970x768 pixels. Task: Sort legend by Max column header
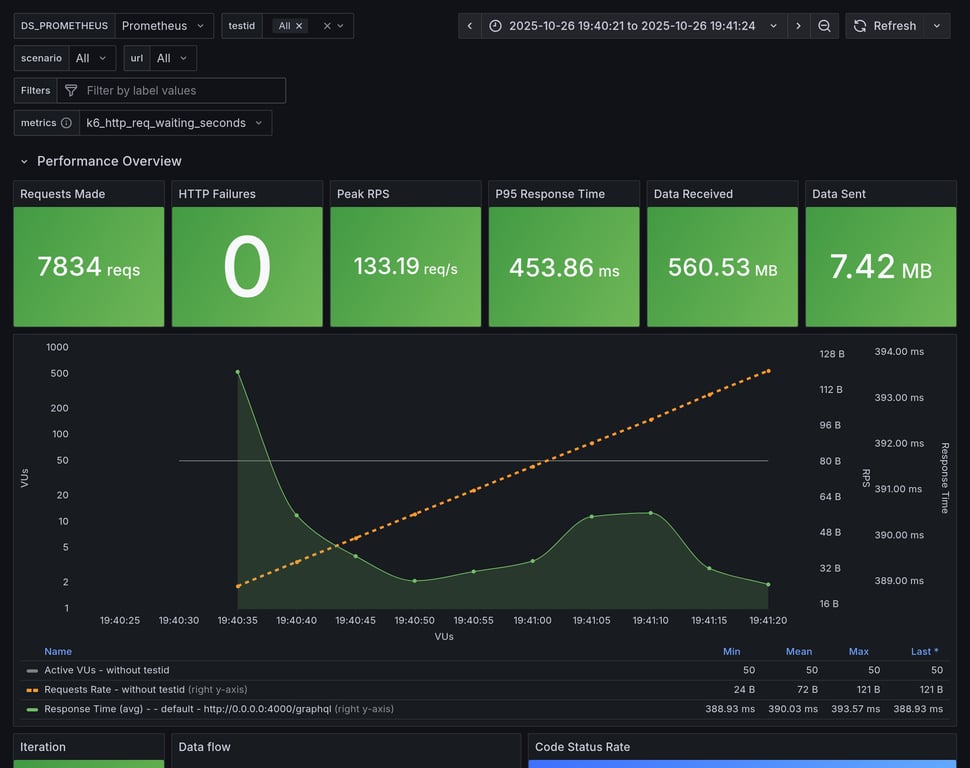[858, 651]
